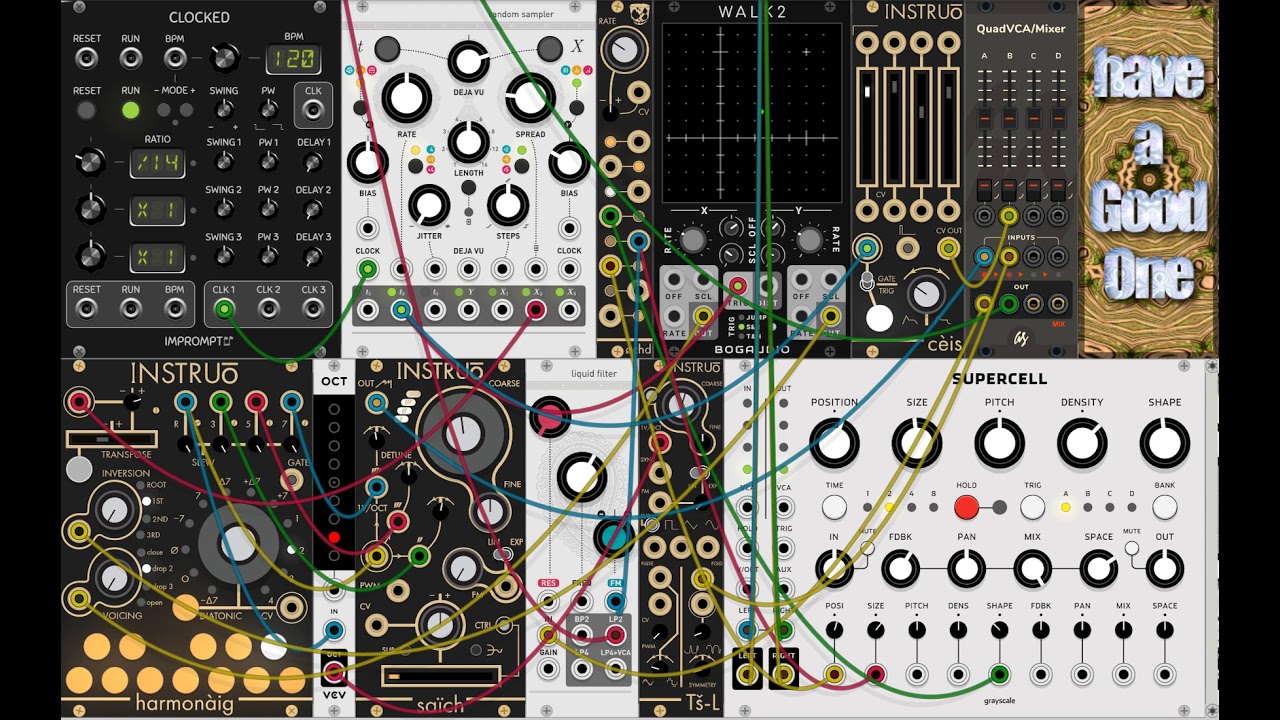Screen dimensions: 1280x720
Task: Click the large diatonic dial on harmonaig
Action: point(238,545)
